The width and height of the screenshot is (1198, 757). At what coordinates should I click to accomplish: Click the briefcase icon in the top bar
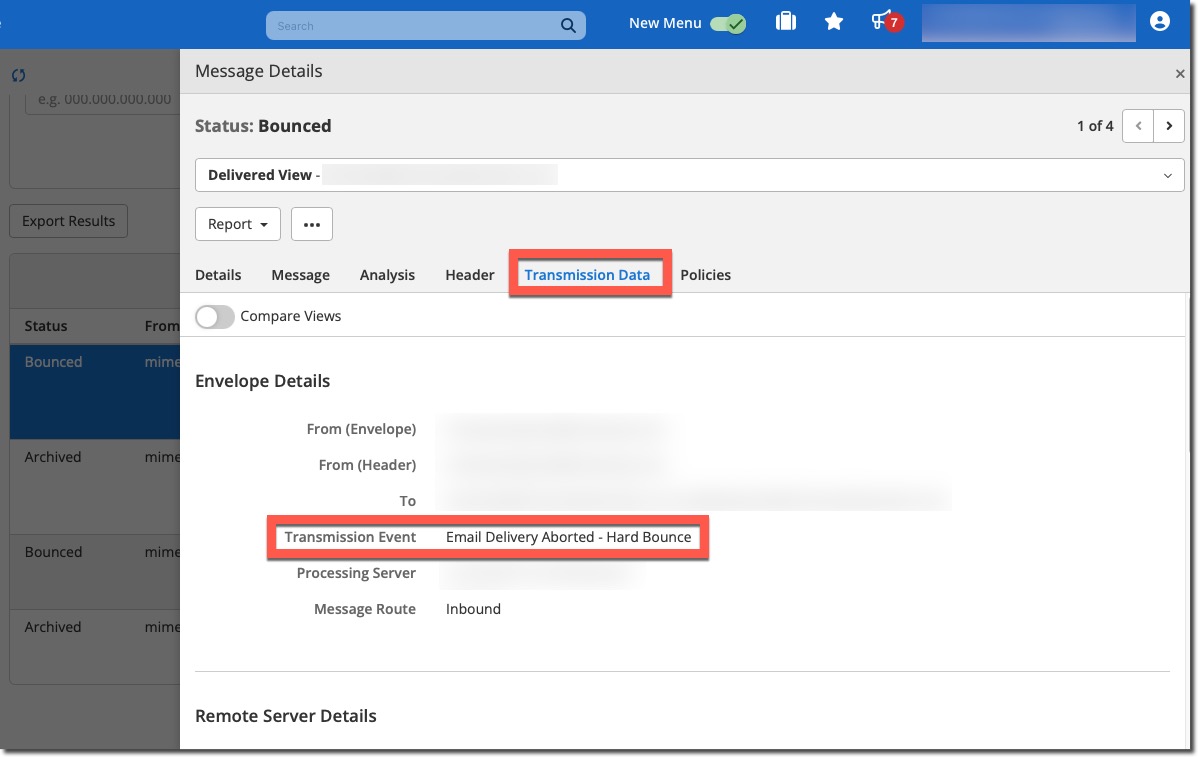[x=786, y=21]
